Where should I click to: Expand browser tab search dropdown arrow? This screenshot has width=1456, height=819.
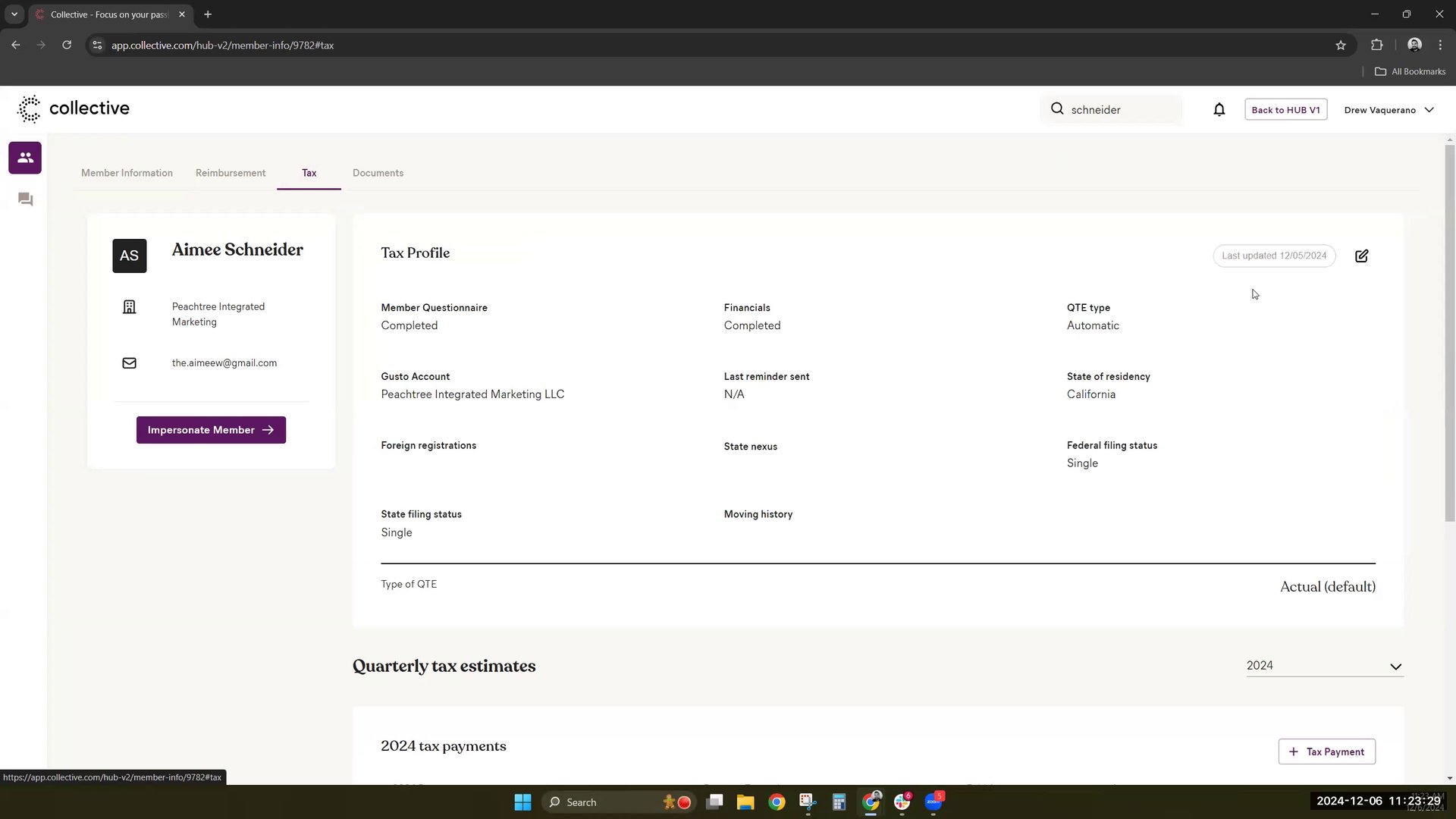click(x=14, y=14)
